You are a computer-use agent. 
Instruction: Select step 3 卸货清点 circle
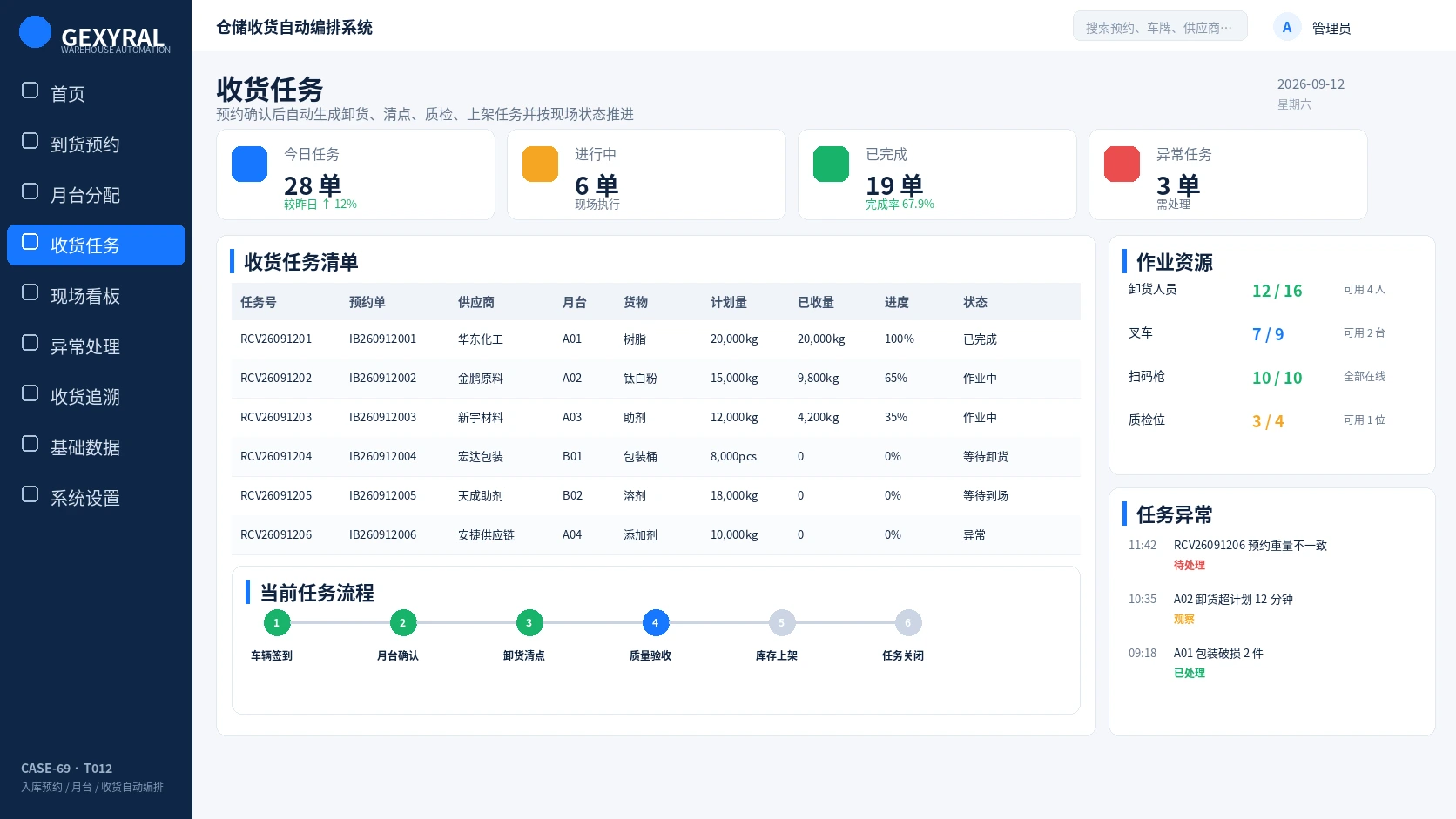pos(529,622)
